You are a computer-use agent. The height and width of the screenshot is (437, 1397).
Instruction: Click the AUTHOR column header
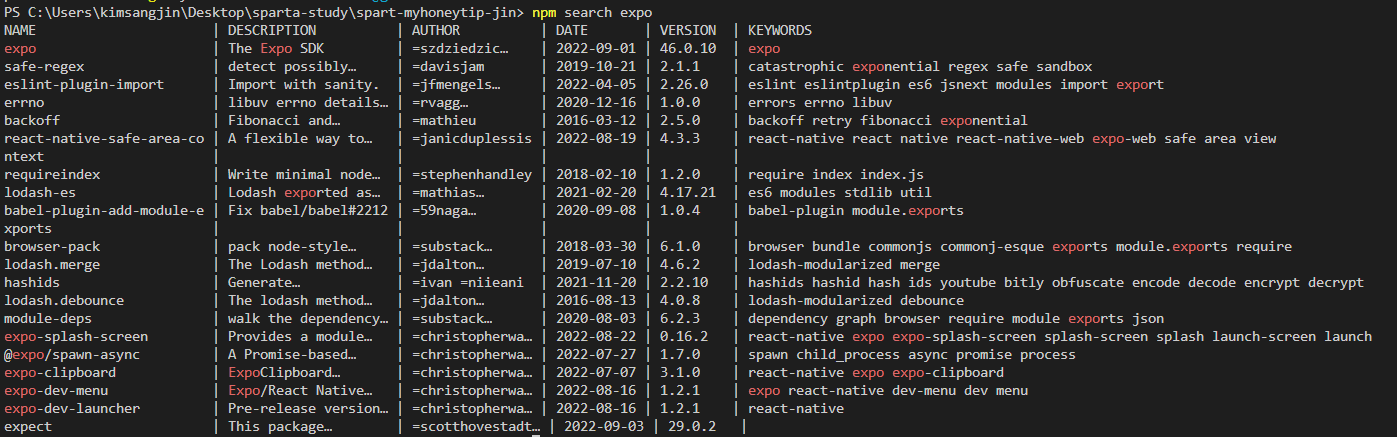click(435, 30)
